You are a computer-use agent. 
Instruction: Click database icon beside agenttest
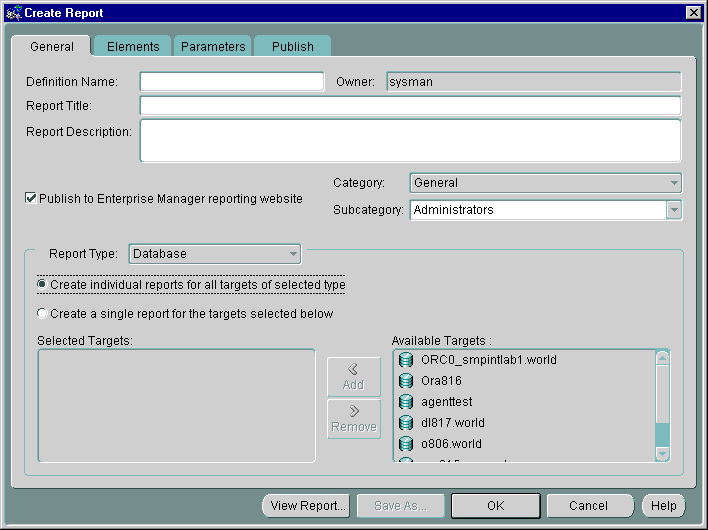pos(406,402)
